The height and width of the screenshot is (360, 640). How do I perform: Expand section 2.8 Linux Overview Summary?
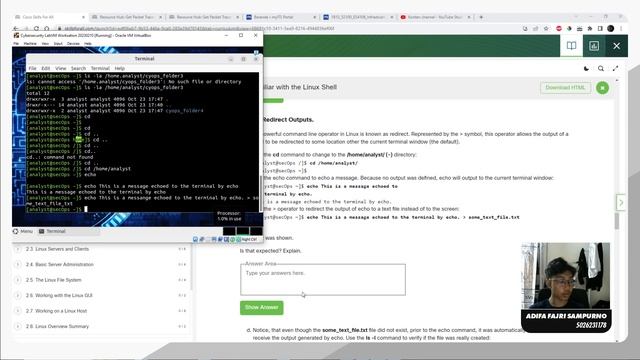[x=18, y=327]
